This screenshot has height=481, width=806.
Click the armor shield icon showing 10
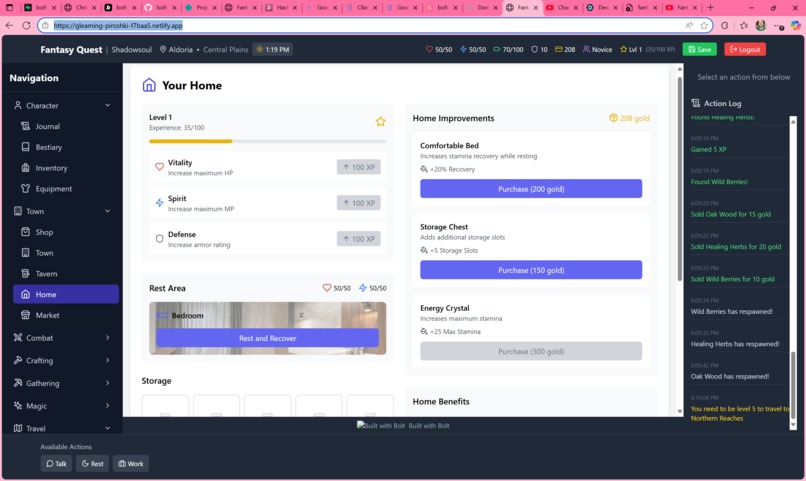pyautogui.click(x=535, y=49)
